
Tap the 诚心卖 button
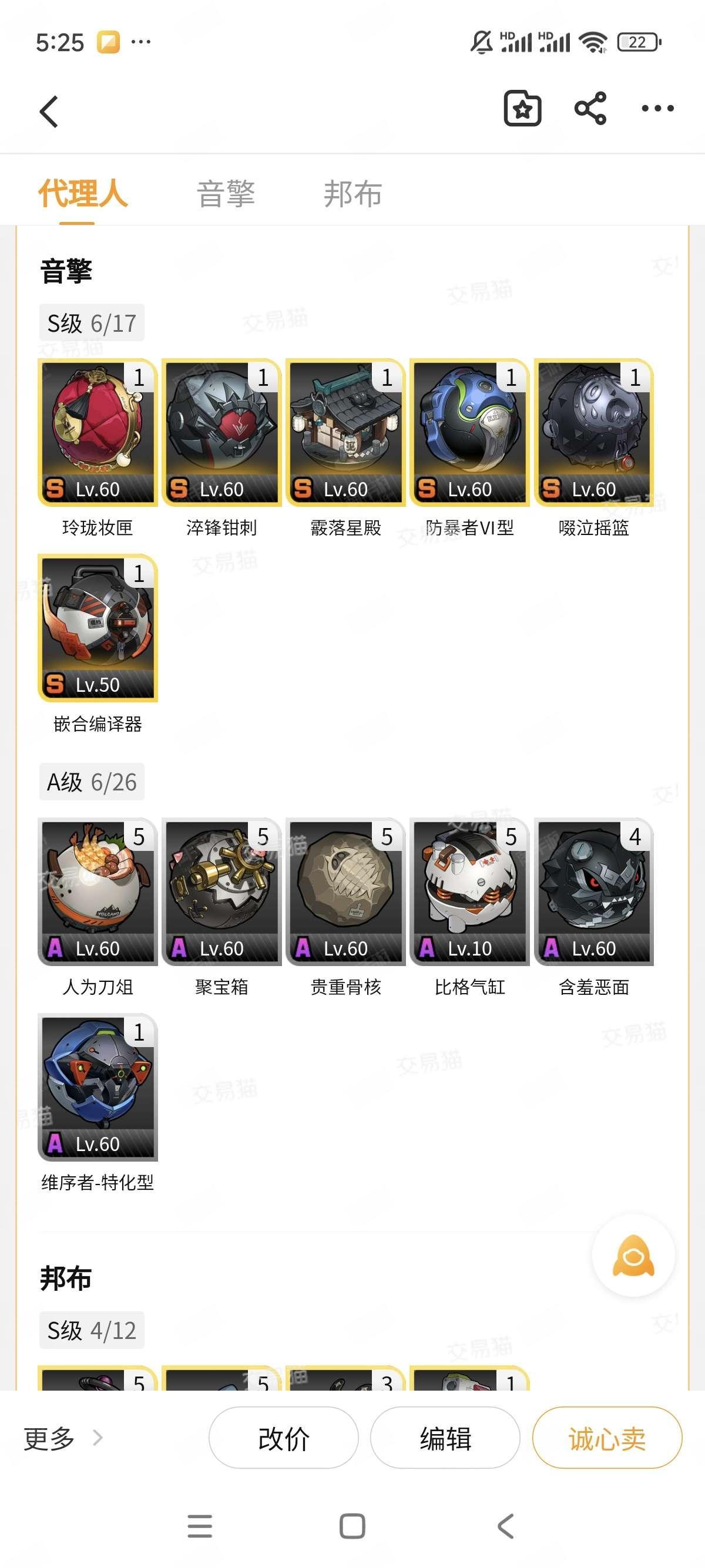click(x=607, y=1438)
